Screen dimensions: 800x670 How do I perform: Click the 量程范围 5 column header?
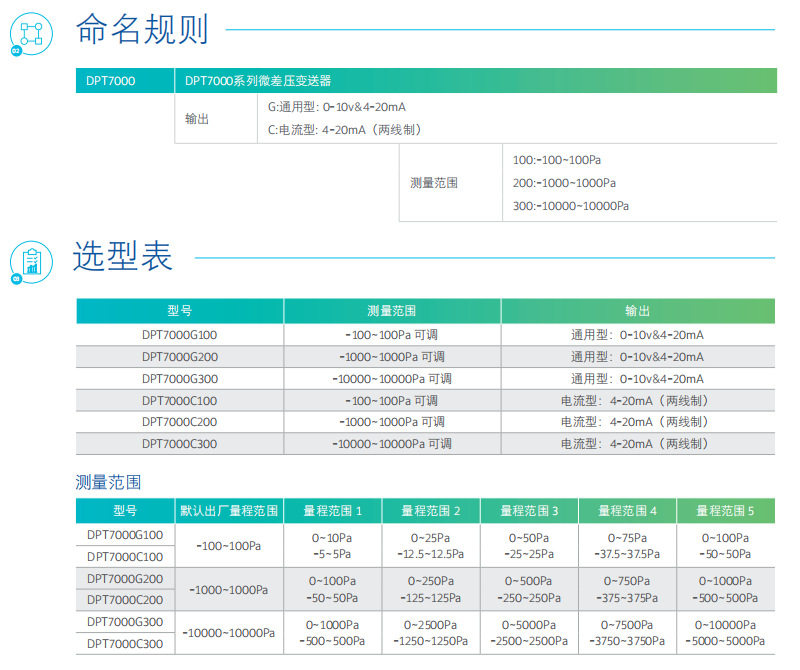pos(726,511)
